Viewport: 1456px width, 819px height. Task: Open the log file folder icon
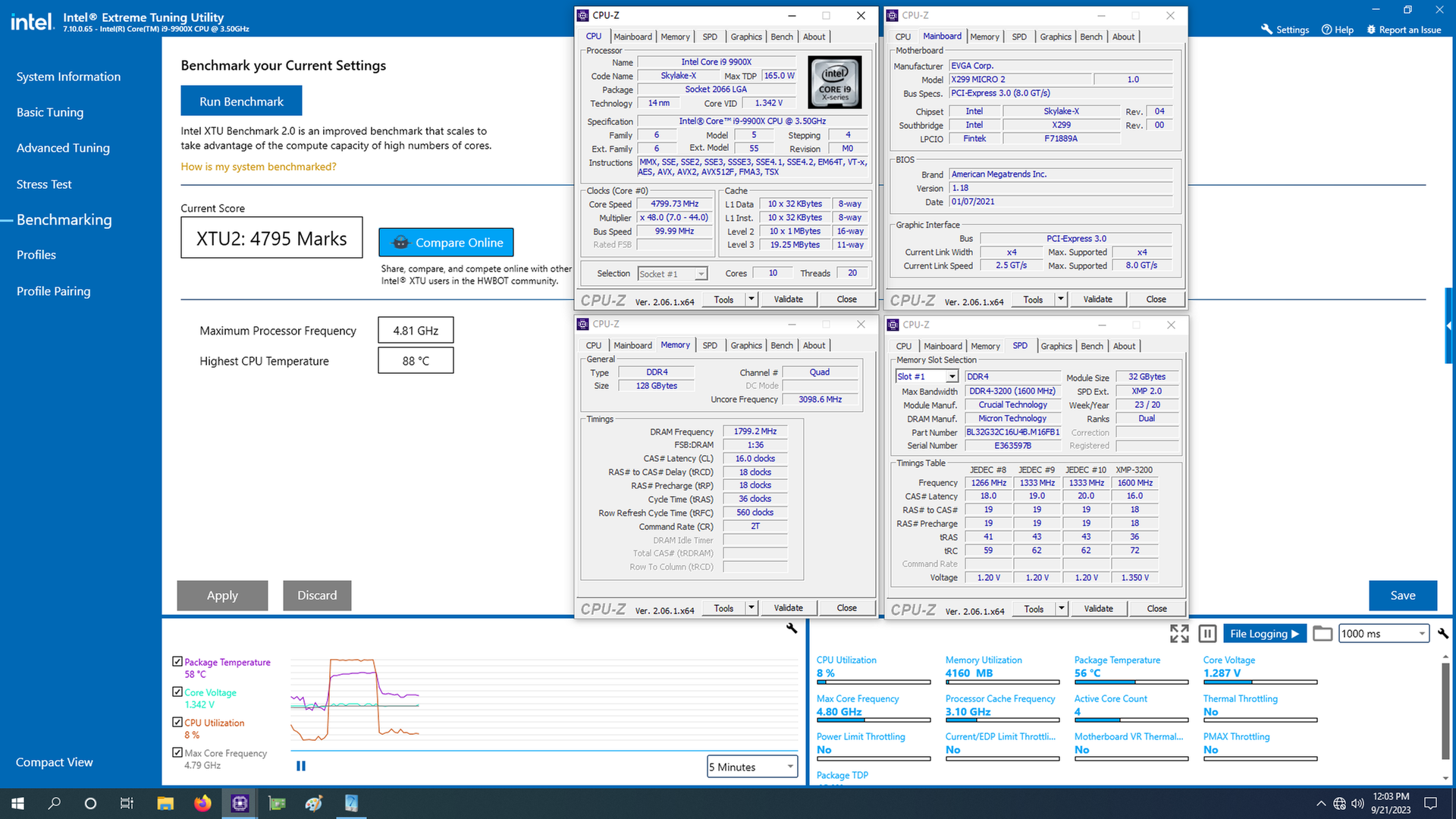pyautogui.click(x=1323, y=633)
